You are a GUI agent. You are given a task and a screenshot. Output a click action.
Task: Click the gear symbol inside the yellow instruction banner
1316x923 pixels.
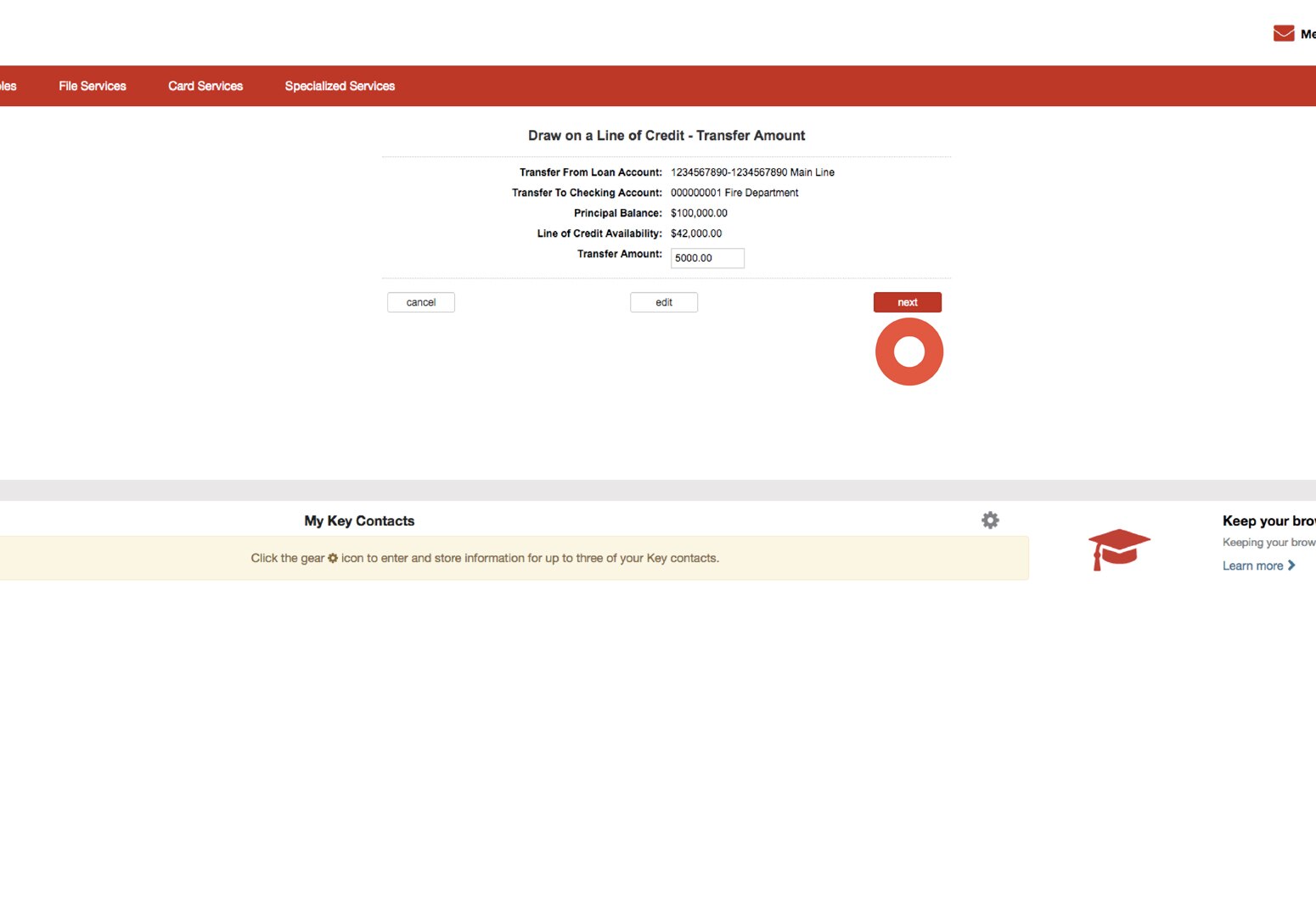[332, 558]
